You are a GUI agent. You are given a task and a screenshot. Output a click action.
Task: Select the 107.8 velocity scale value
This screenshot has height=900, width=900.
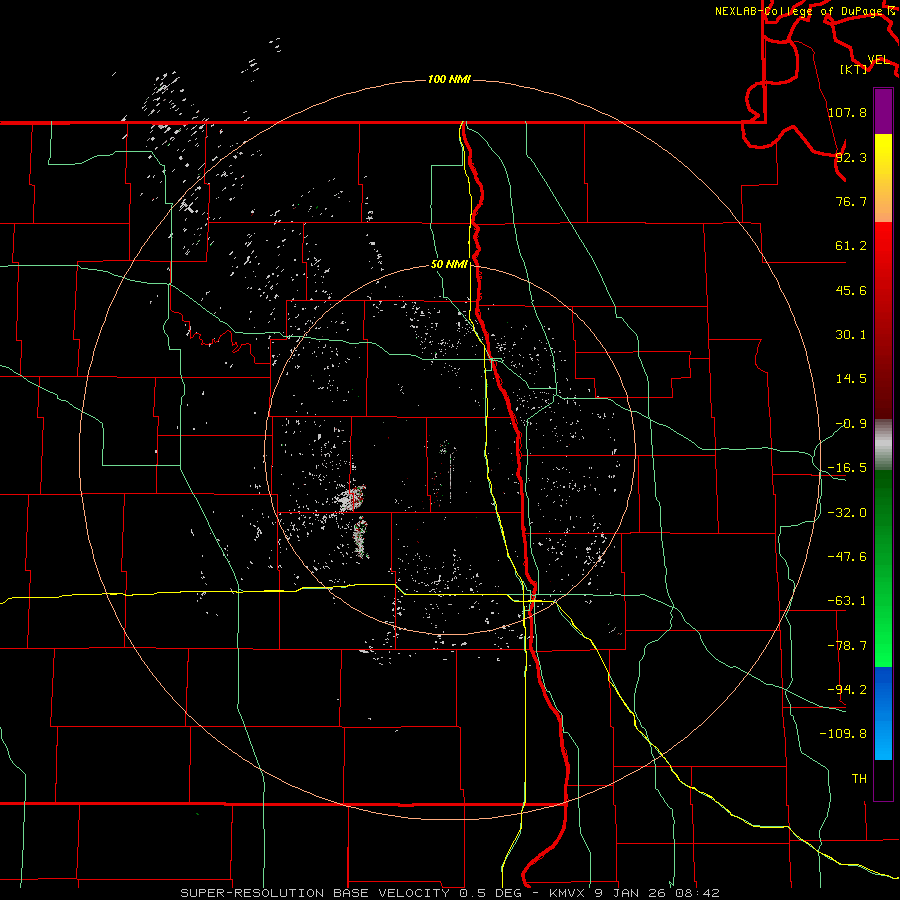(847, 112)
